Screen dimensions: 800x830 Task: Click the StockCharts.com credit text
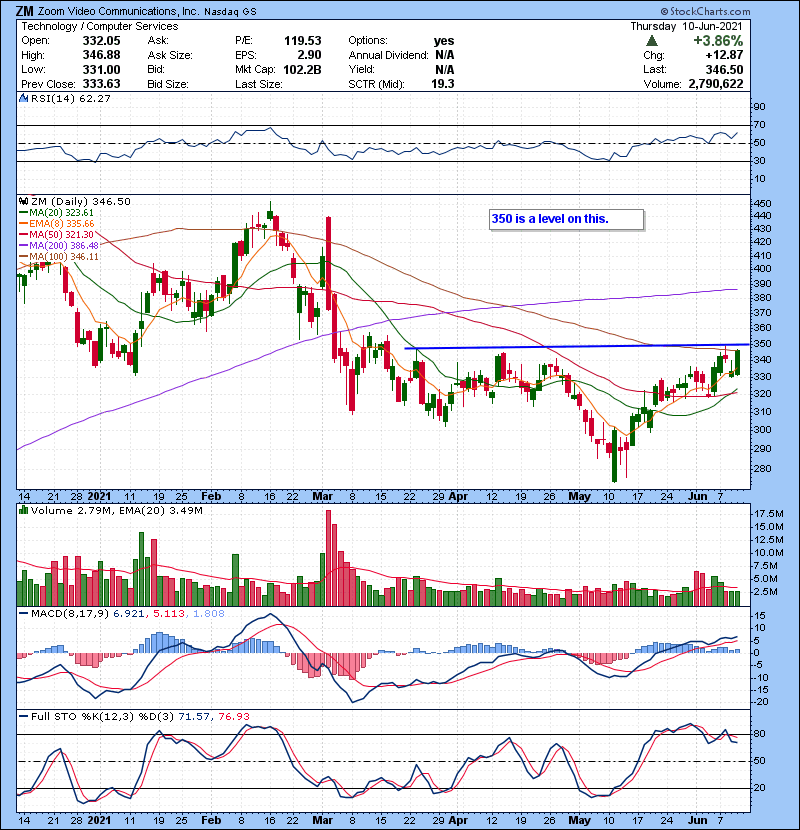click(x=706, y=11)
